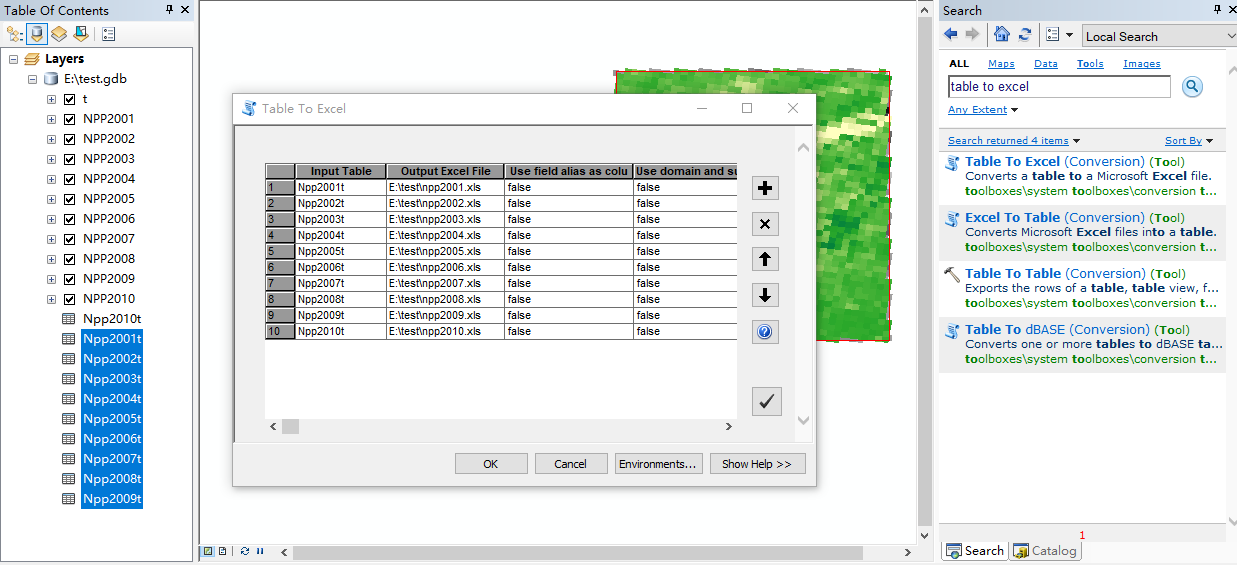
Task: Uncheck NPP2003 layer visibility
Action: point(69,159)
